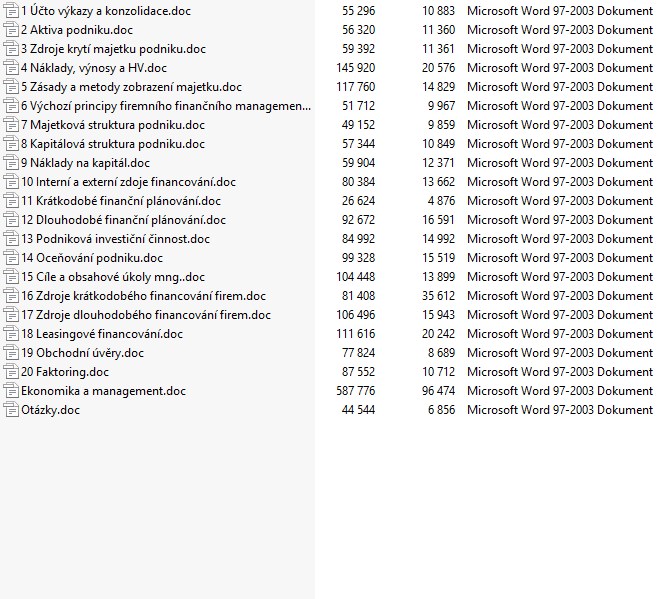This screenshot has height=599, width=669.
Task: Click the file icon next to 2 Aktiva podniku.doc
Action: (x=11, y=30)
